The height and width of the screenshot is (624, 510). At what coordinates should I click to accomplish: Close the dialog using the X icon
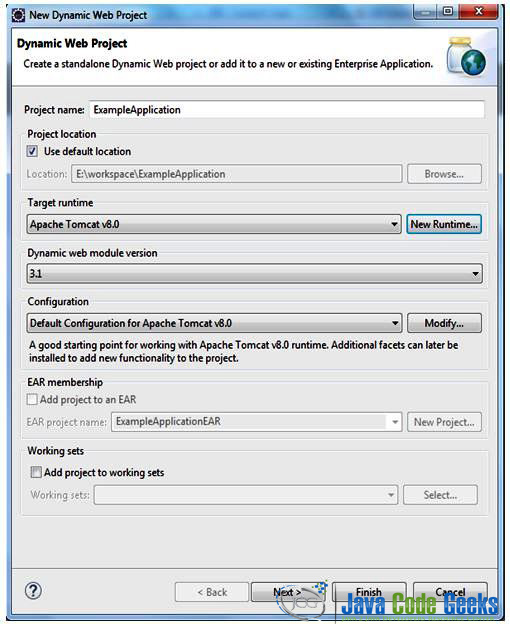479,11
